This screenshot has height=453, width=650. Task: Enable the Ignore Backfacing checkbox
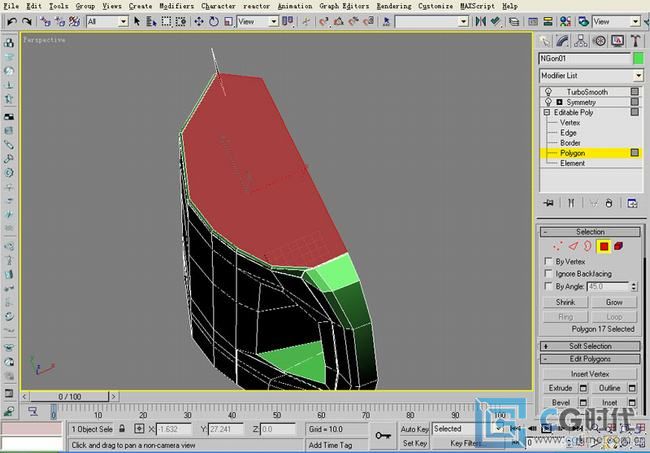(548, 274)
